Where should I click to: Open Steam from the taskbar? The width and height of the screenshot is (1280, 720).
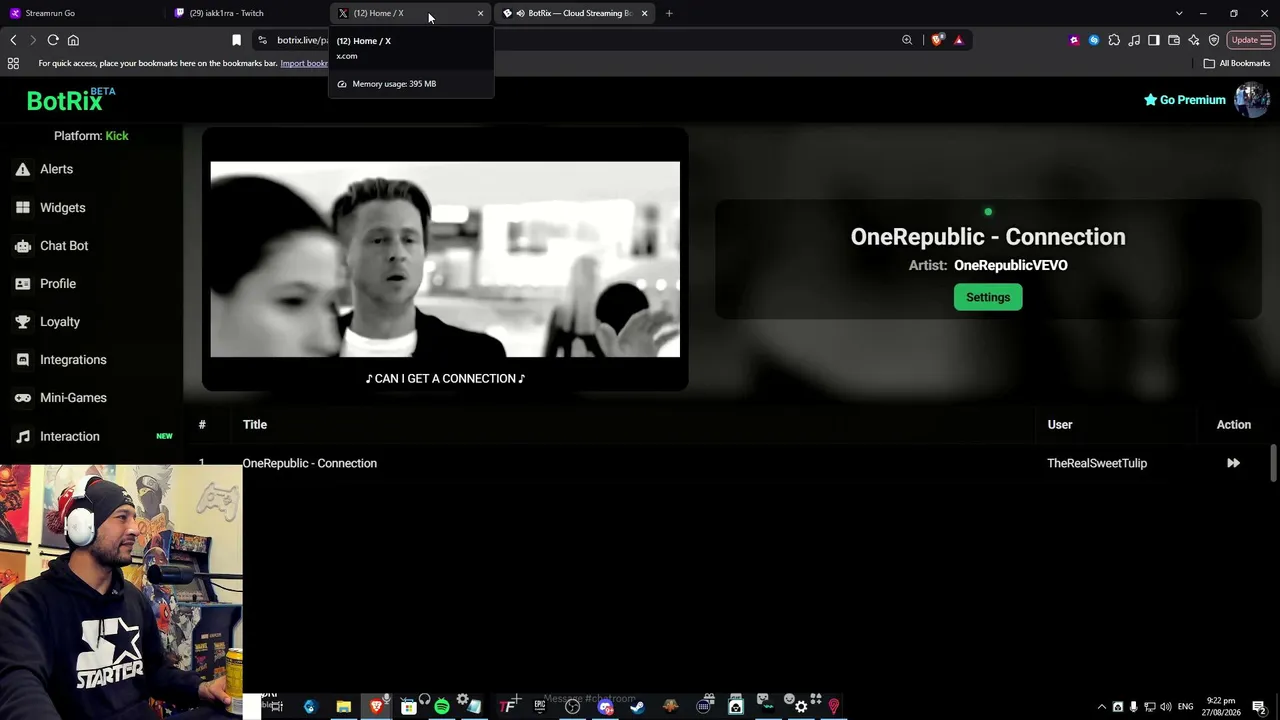(637, 707)
